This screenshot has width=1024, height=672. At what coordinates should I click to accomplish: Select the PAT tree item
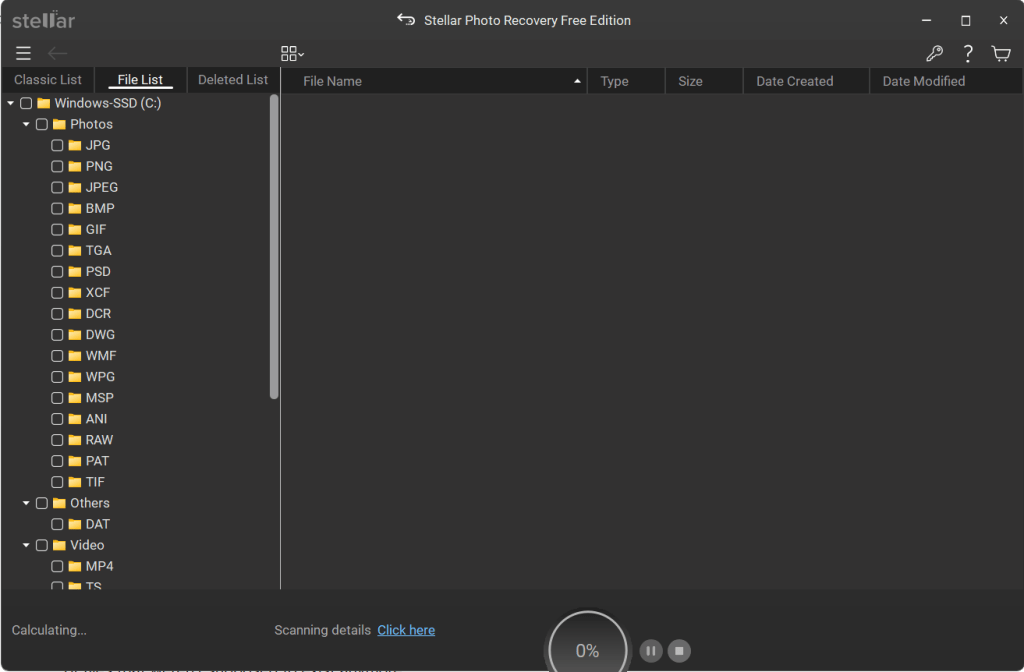[x=97, y=461]
